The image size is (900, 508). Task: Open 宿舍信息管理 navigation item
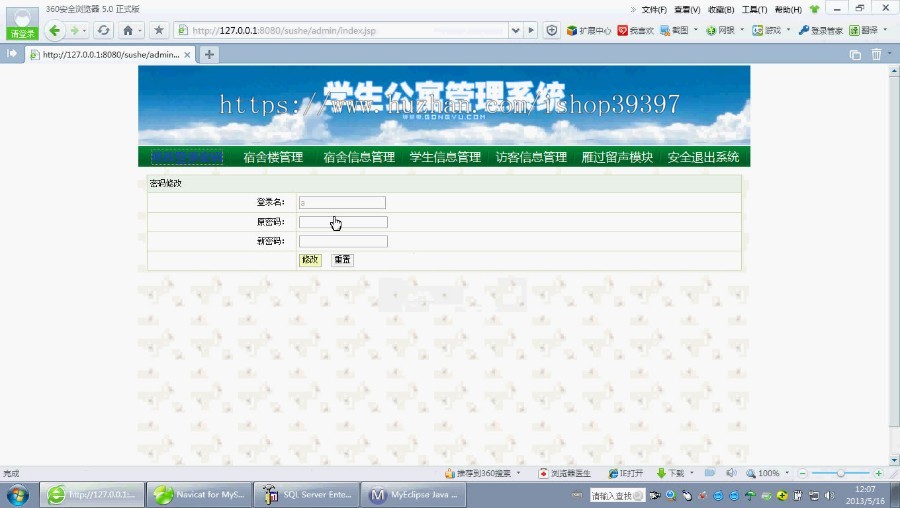click(x=359, y=157)
